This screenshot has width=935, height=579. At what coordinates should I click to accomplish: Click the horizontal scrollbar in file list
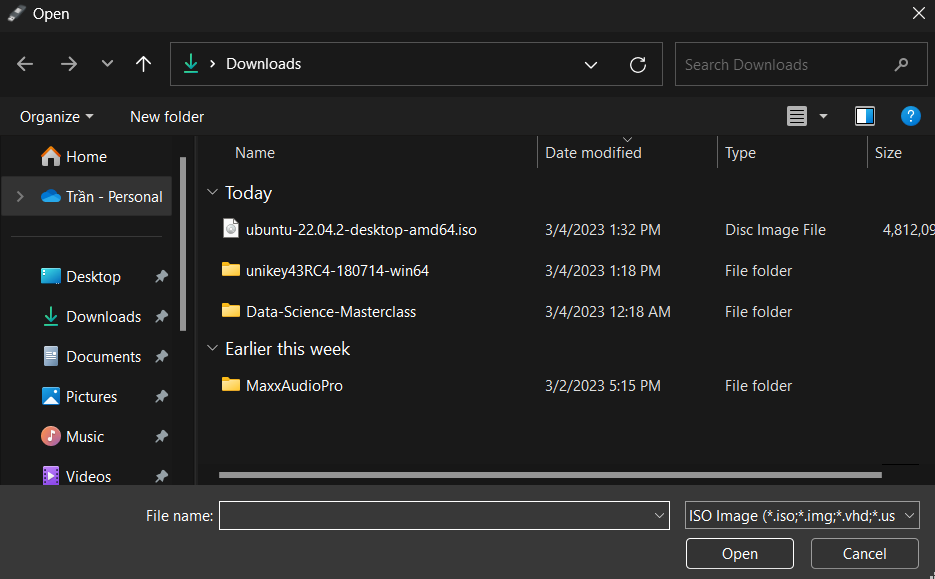[x=550, y=474]
